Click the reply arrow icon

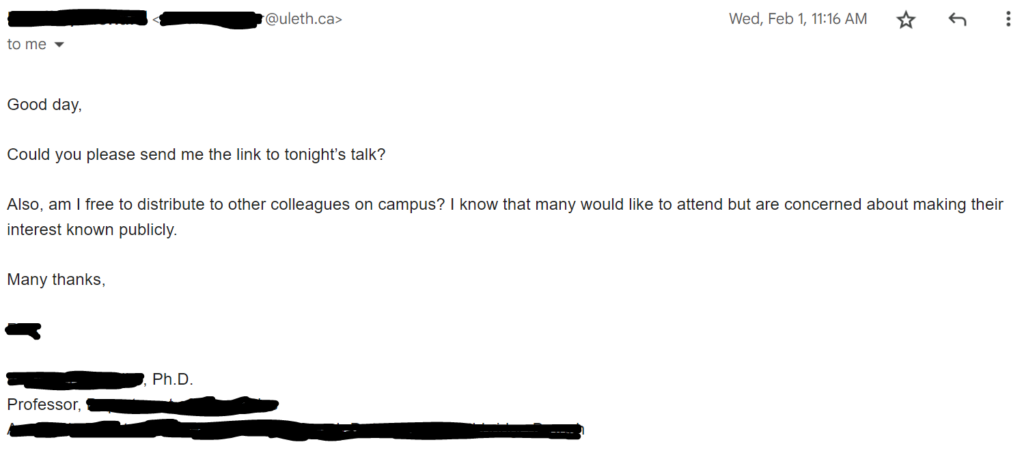pos(957,20)
